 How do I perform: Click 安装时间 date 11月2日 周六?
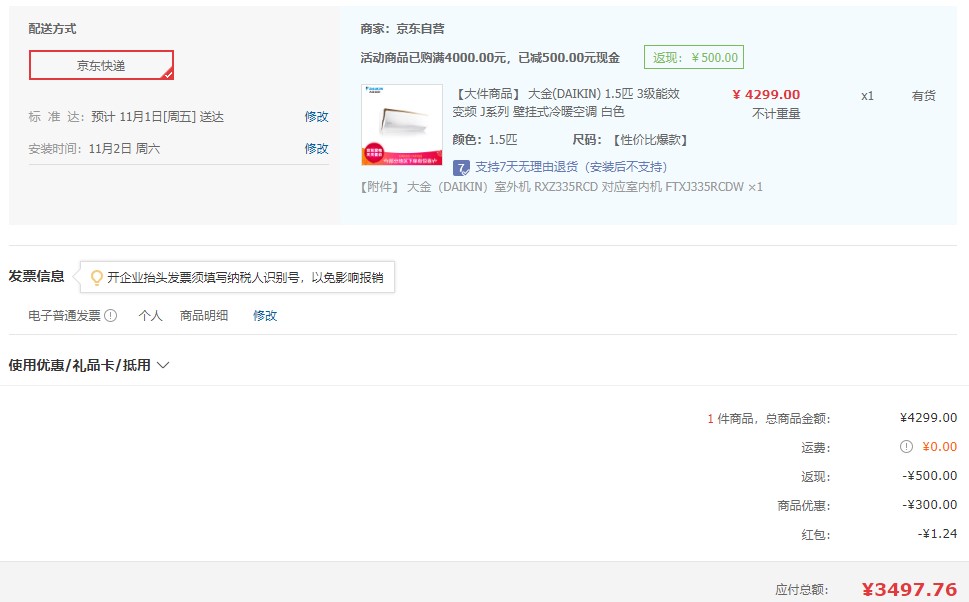tap(124, 148)
